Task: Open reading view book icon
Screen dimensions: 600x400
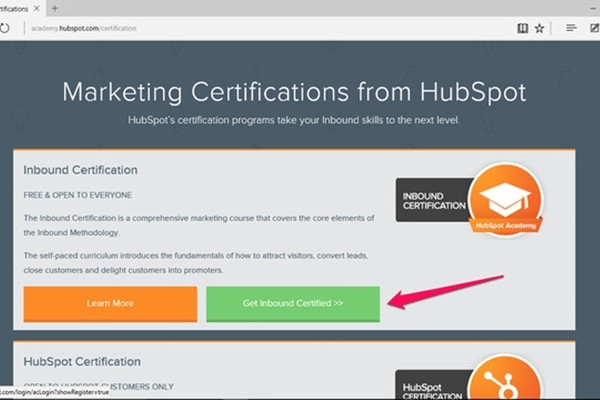Action: pos(522,28)
